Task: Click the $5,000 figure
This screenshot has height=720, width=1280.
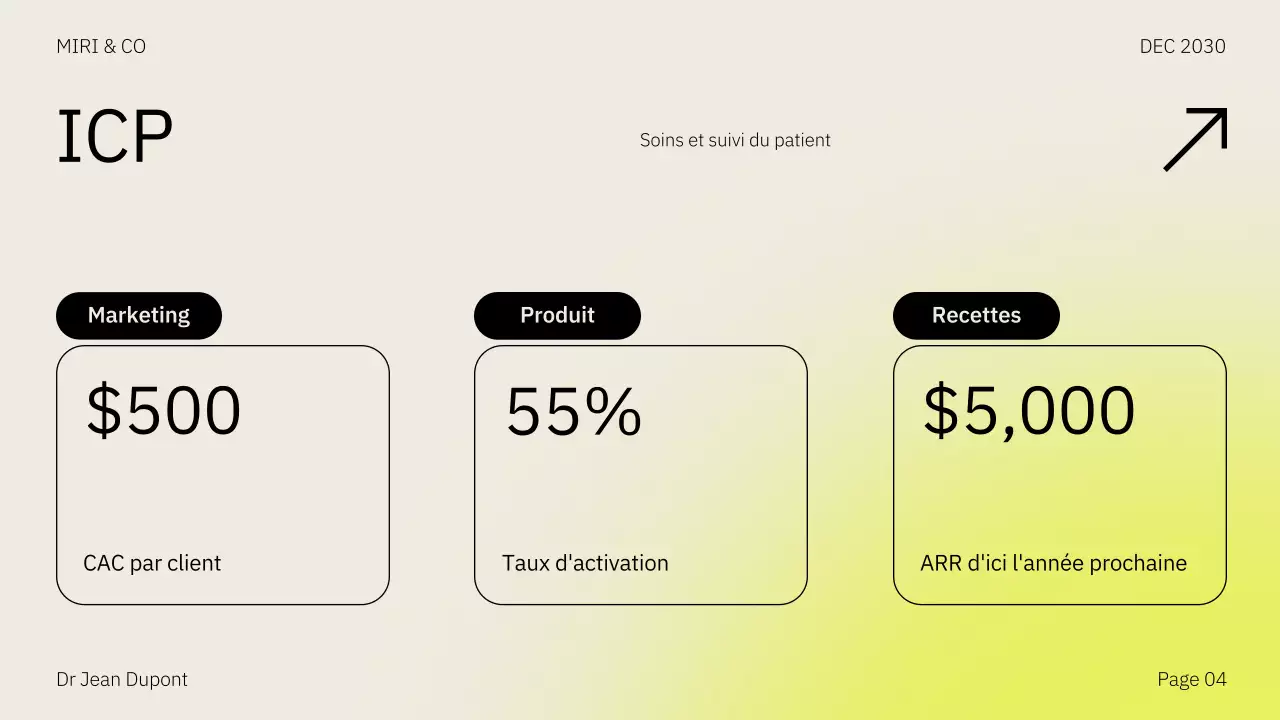Action: click(x=1028, y=411)
